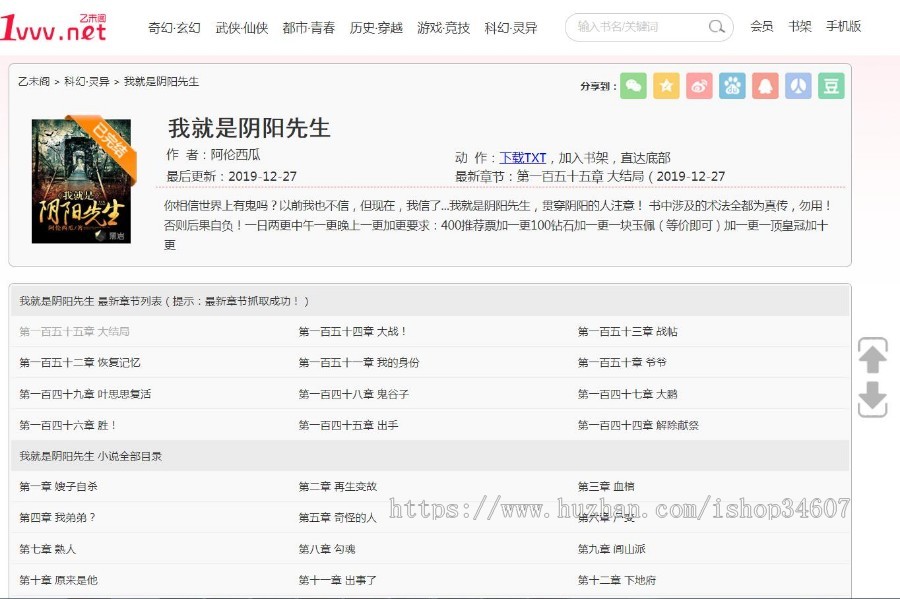
Task: Share to Renren icon
Action: click(798, 86)
